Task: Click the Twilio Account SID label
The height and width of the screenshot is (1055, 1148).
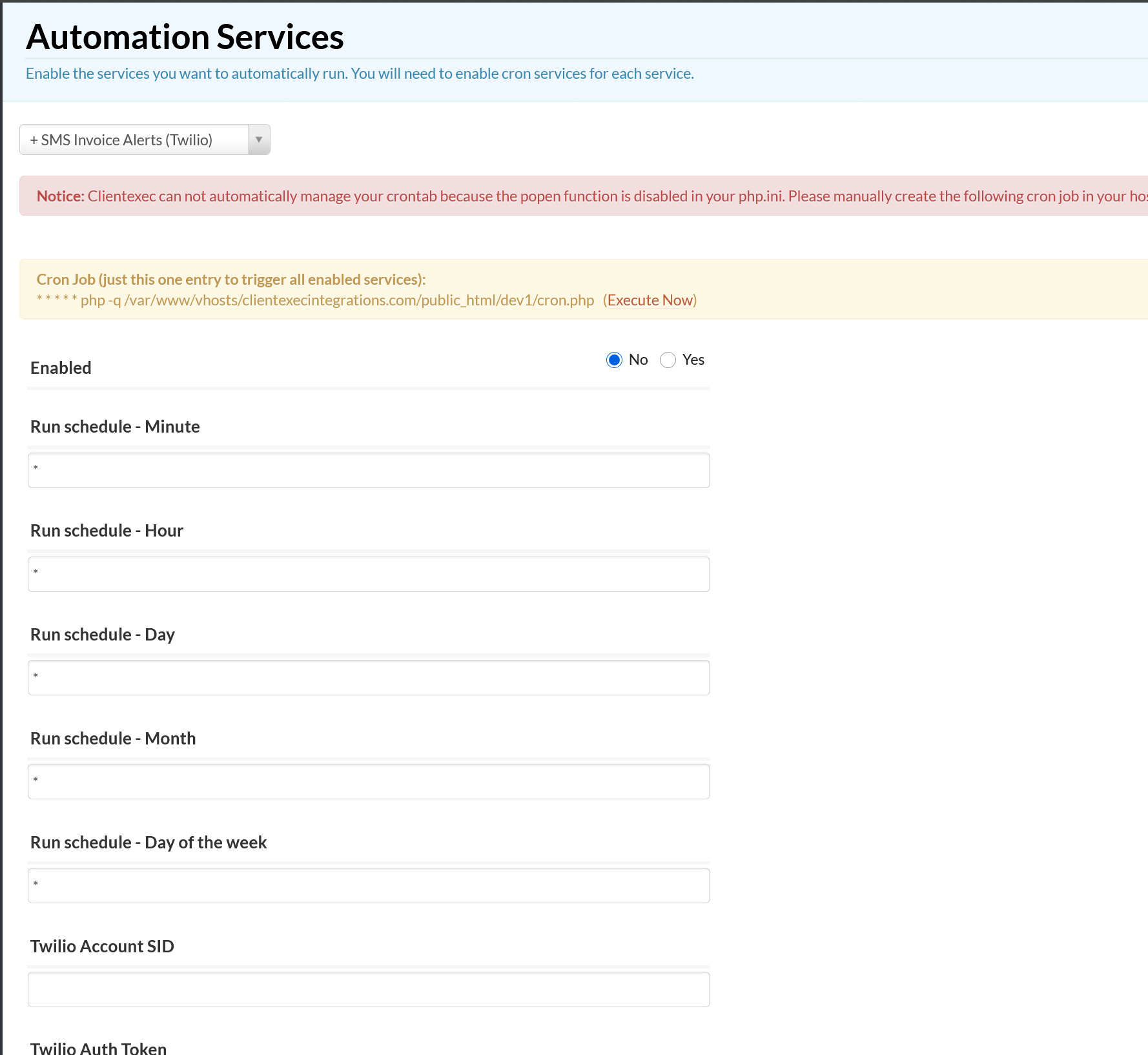Action: [102, 947]
